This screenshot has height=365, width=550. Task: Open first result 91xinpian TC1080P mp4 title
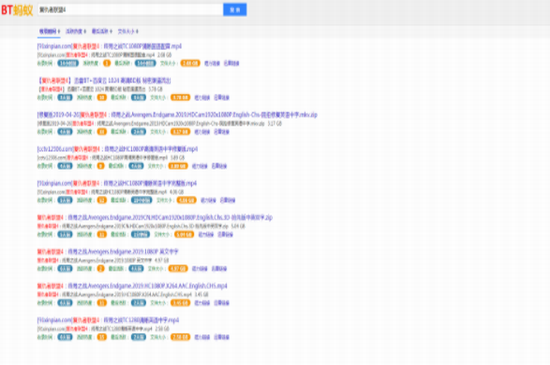109,46
